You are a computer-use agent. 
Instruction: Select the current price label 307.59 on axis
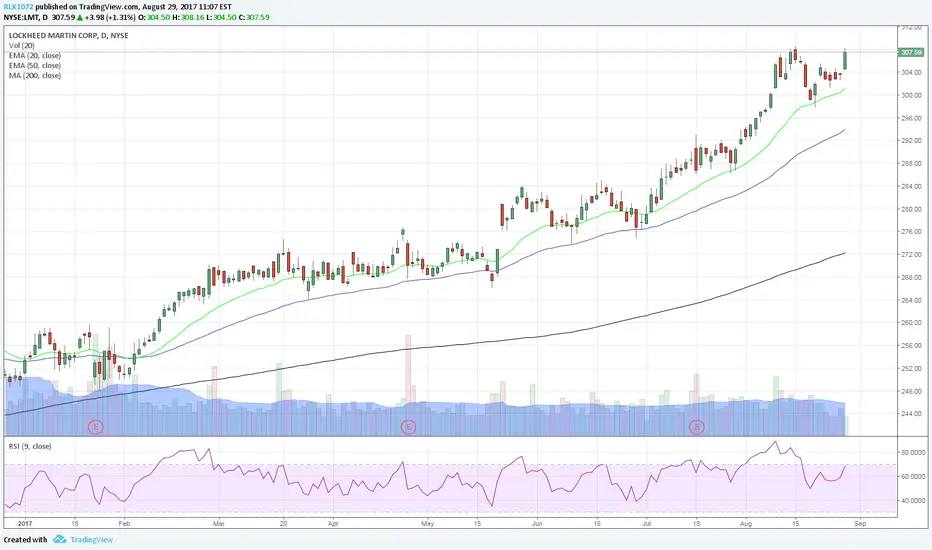[x=911, y=52]
